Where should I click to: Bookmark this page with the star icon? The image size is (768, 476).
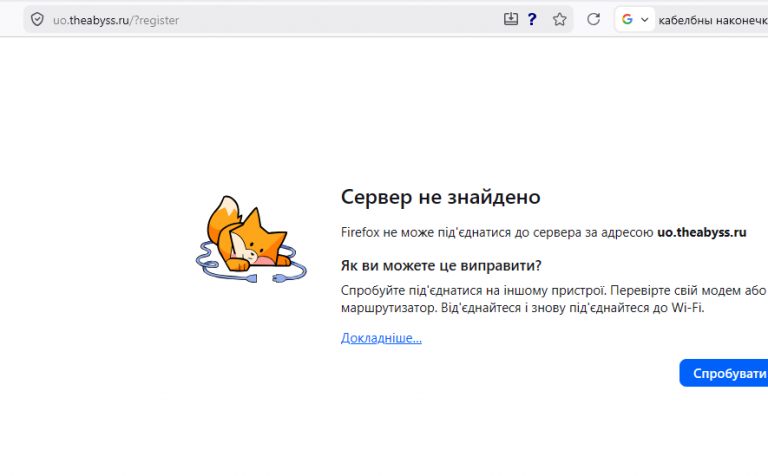pos(559,19)
